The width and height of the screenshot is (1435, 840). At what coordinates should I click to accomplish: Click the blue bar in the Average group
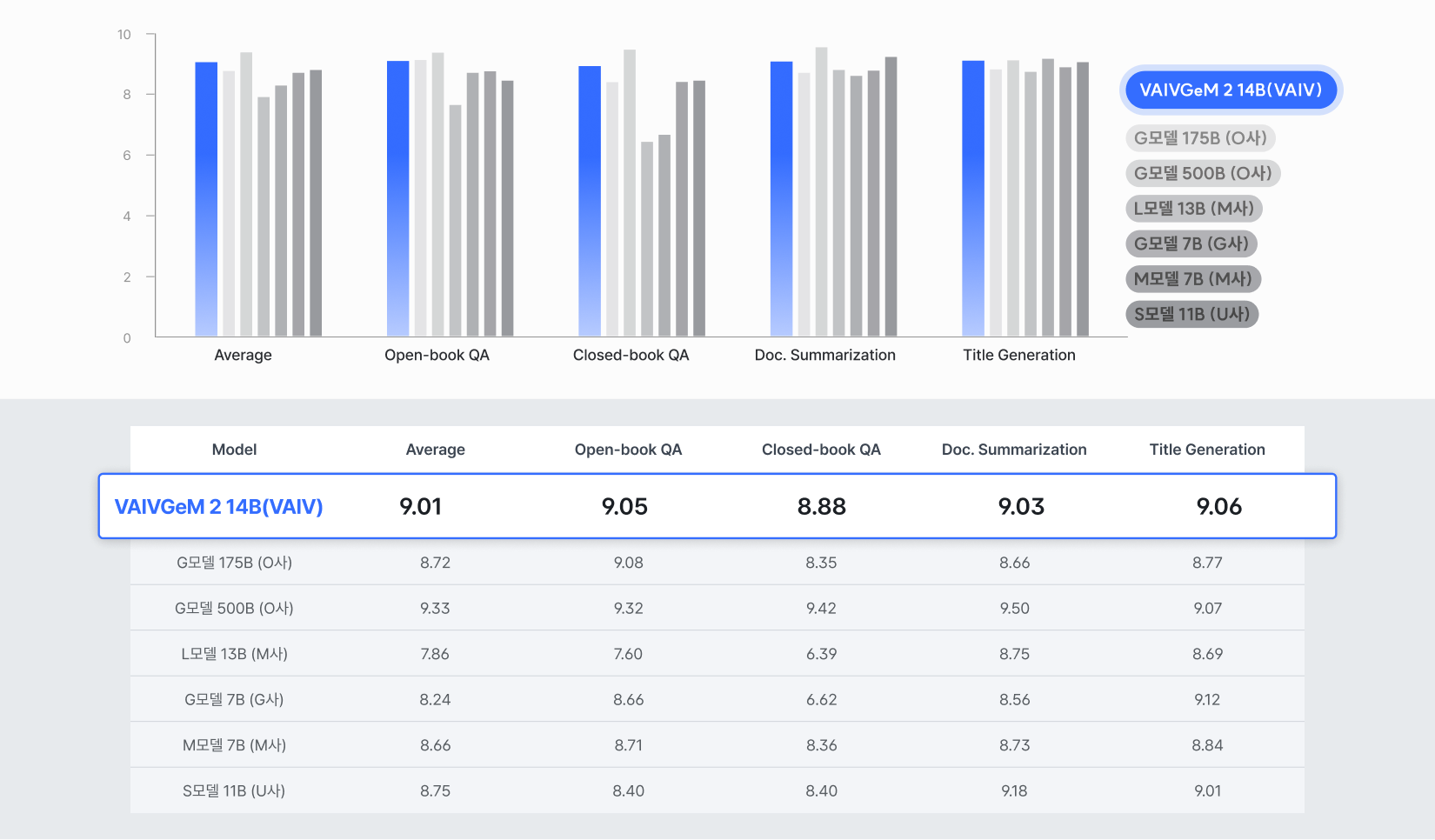coord(206,199)
